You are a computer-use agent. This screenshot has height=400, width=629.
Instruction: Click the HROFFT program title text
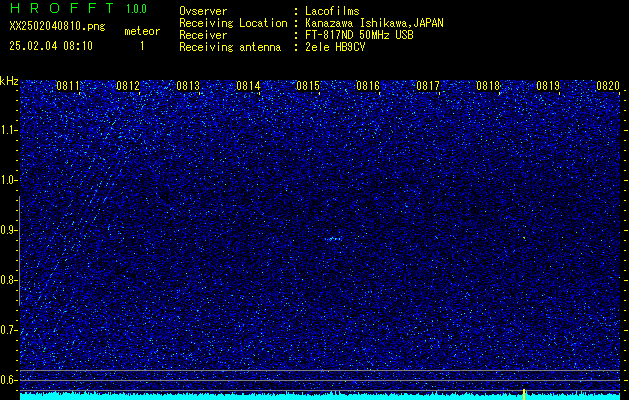[x=61, y=8]
